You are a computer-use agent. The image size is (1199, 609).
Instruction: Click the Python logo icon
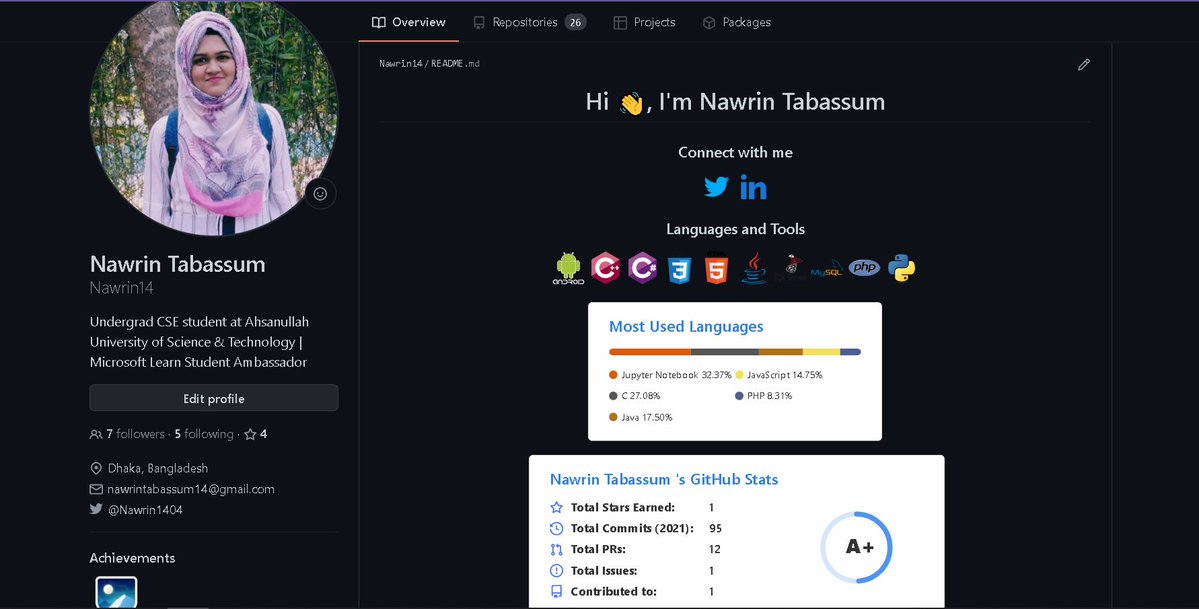[902, 268]
